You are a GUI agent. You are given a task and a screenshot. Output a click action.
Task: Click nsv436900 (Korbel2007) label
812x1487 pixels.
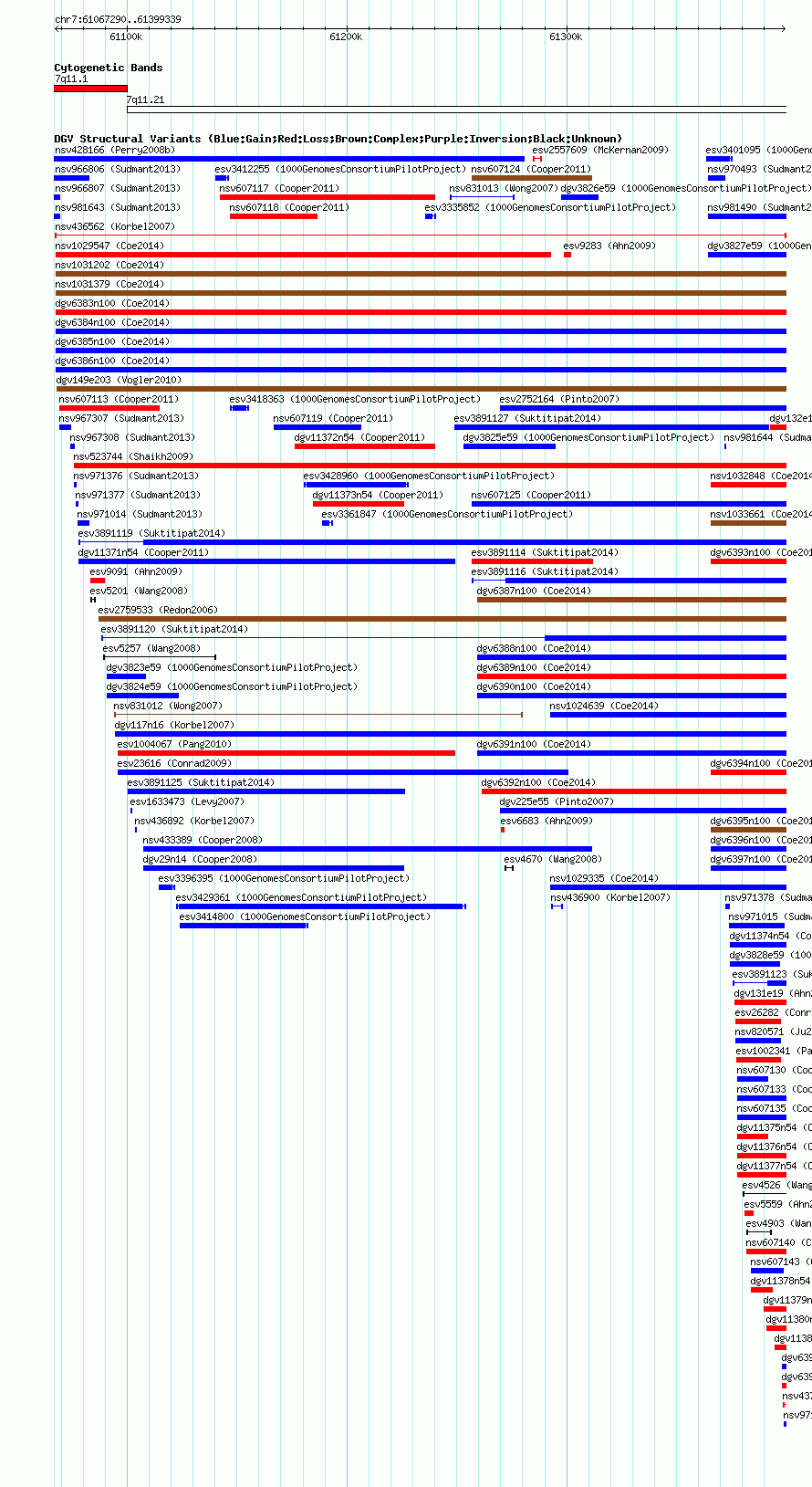pos(610,897)
